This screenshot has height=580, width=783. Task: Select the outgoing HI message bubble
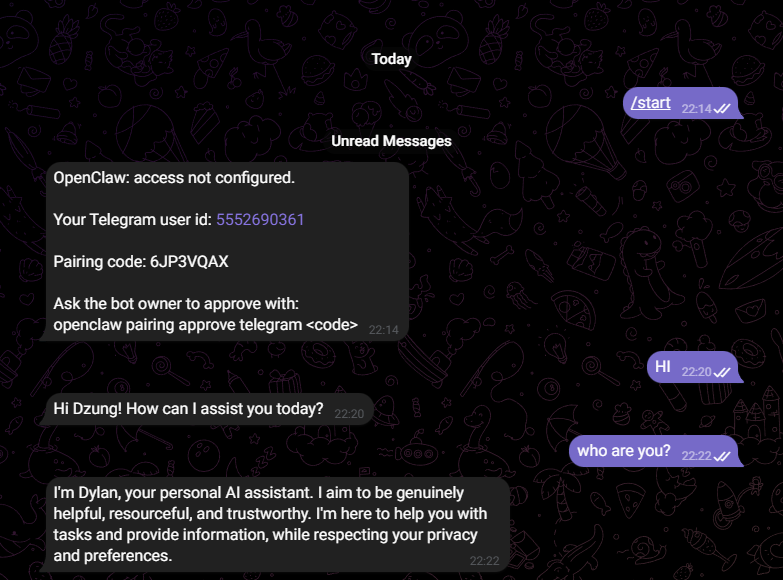coord(663,367)
